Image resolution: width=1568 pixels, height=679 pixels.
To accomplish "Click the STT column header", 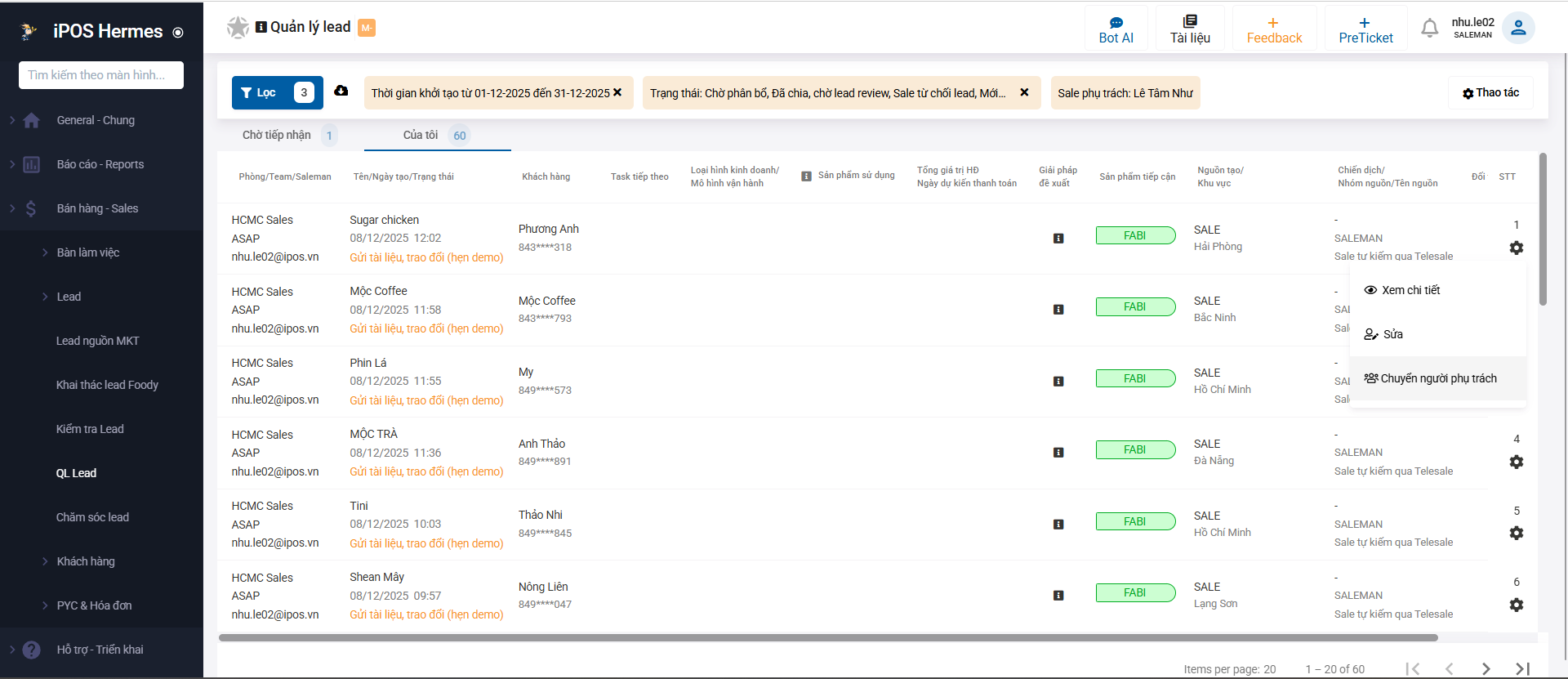I will 1507,176.
